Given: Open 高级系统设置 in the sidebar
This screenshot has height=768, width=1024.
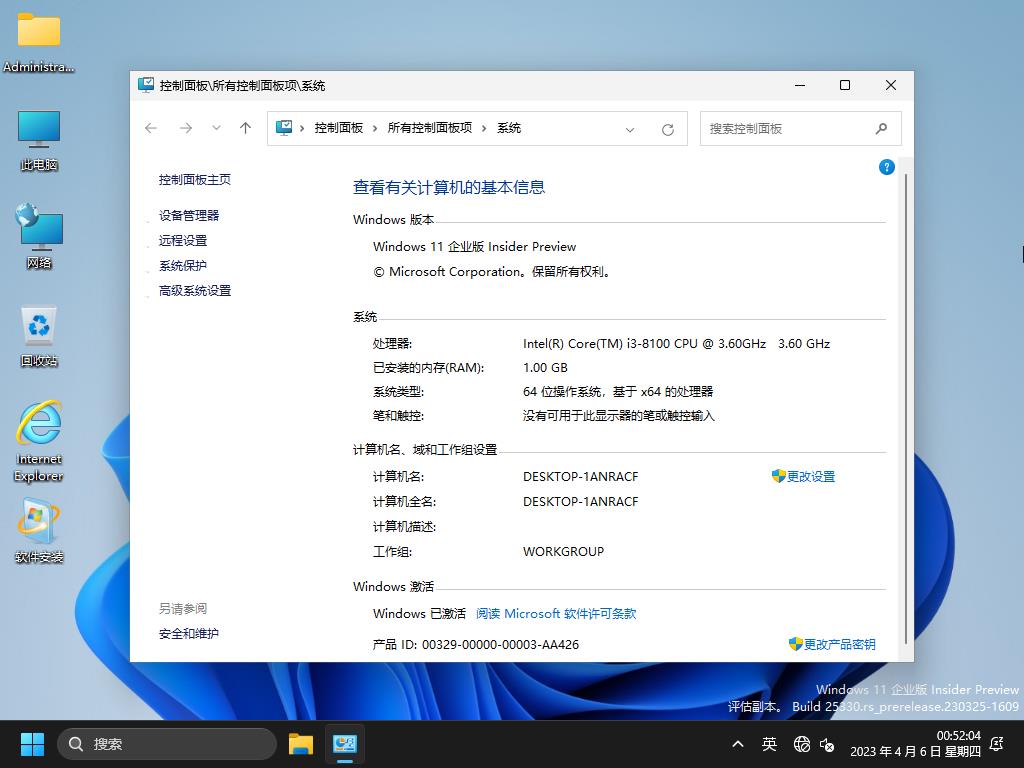Looking at the screenshot, I should click(195, 290).
